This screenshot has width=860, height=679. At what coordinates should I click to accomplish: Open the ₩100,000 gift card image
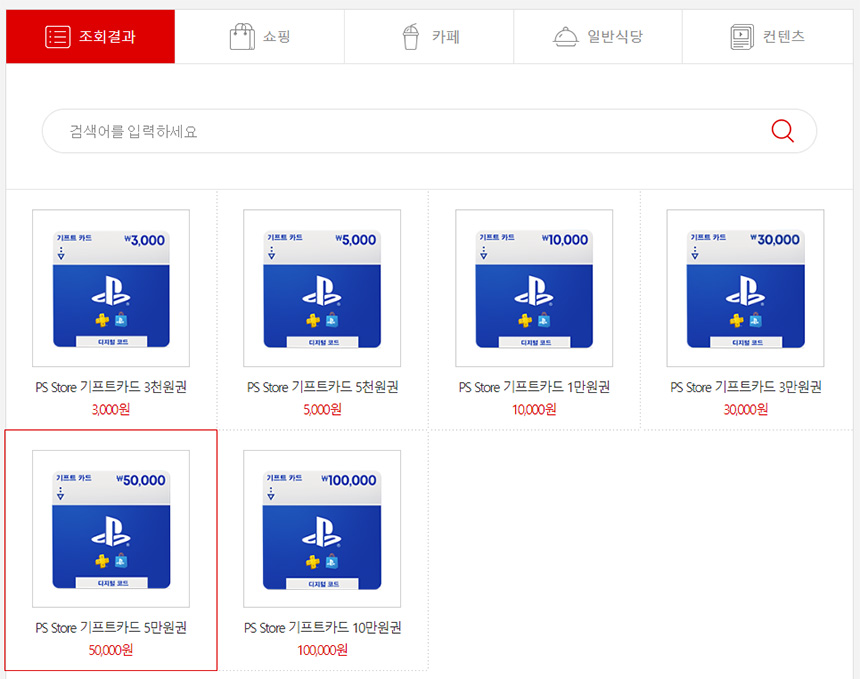coord(322,529)
